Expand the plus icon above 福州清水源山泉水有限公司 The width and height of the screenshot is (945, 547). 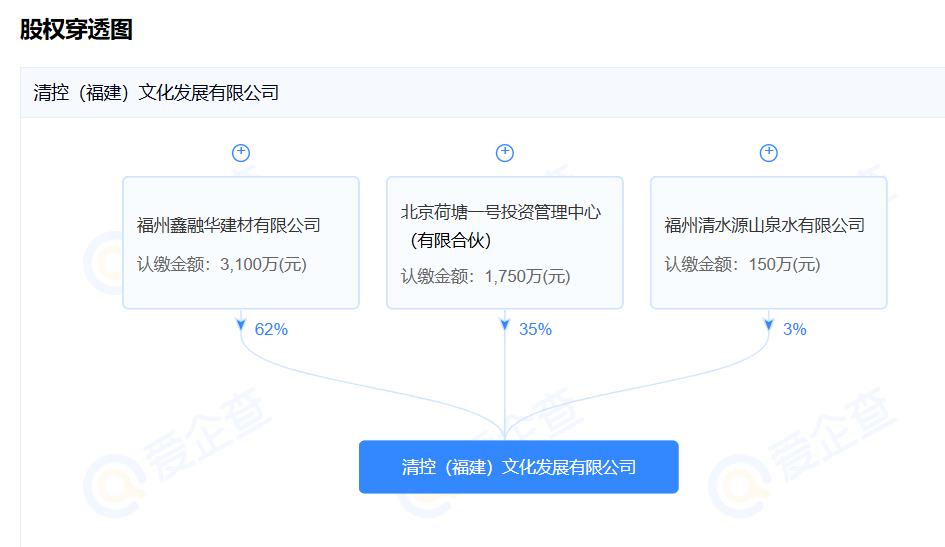pyautogui.click(x=769, y=153)
